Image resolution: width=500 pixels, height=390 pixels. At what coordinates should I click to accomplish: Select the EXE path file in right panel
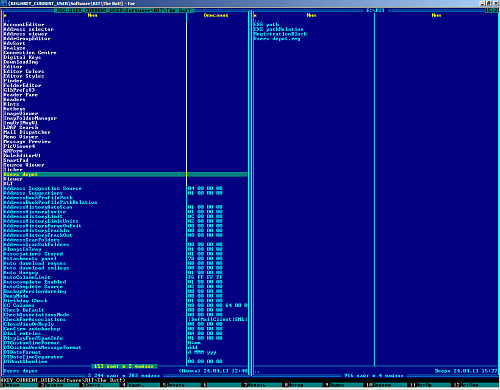[x=266, y=25]
